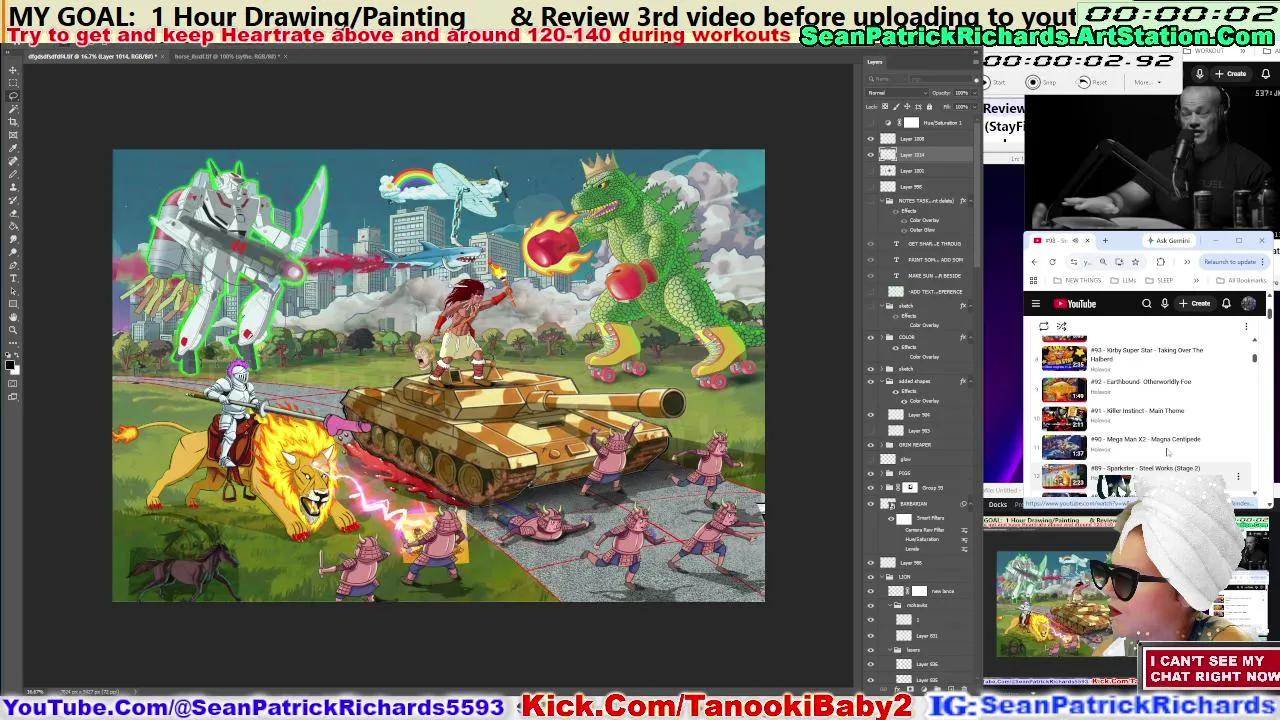1280x720 pixels.
Task: Select the Rectangular Marquee tool
Action: coord(13,82)
